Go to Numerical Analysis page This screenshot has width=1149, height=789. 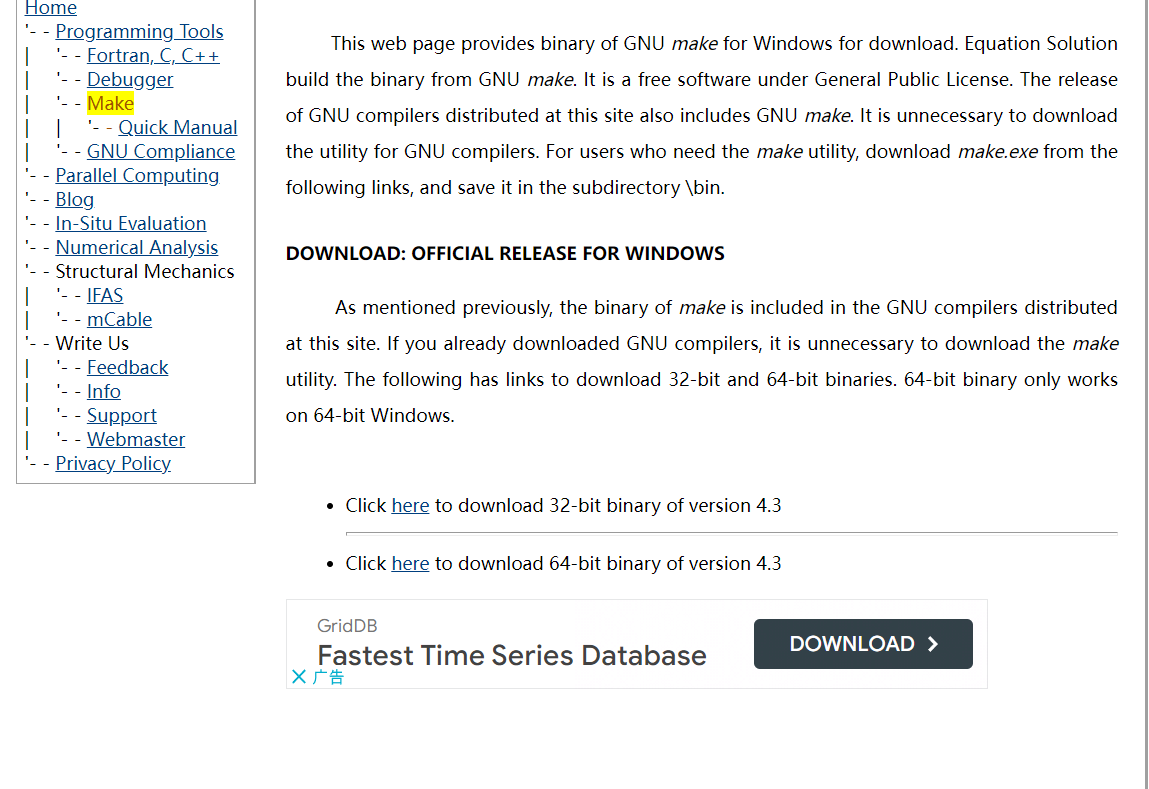(137, 248)
